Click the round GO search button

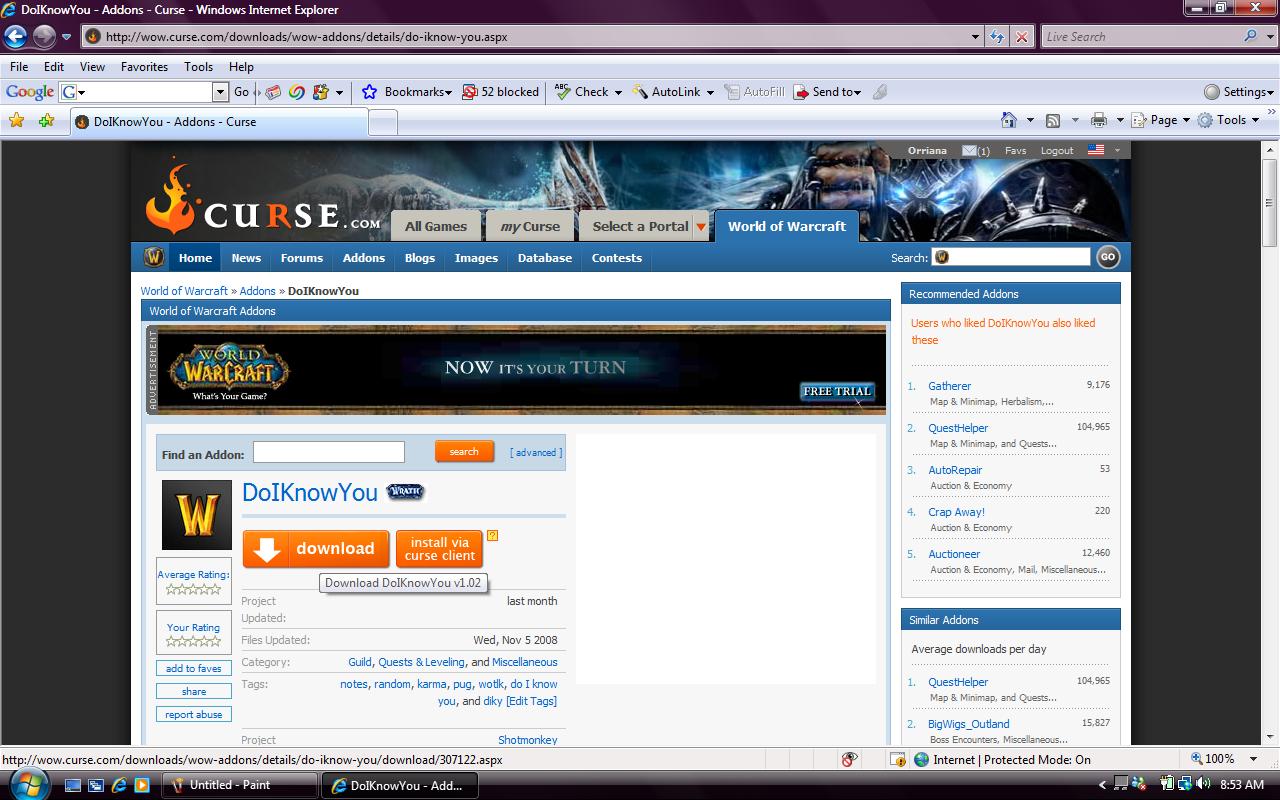click(x=1107, y=257)
